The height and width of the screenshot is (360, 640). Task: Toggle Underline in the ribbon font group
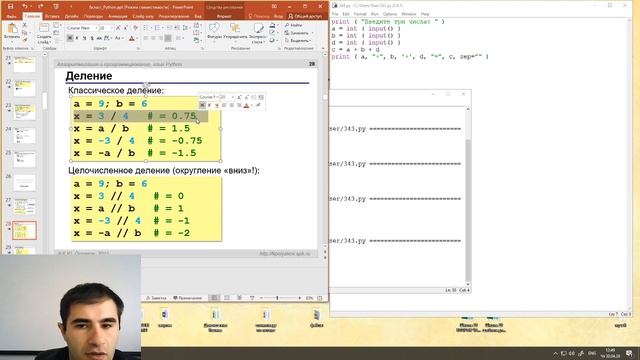tap(84, 38)
